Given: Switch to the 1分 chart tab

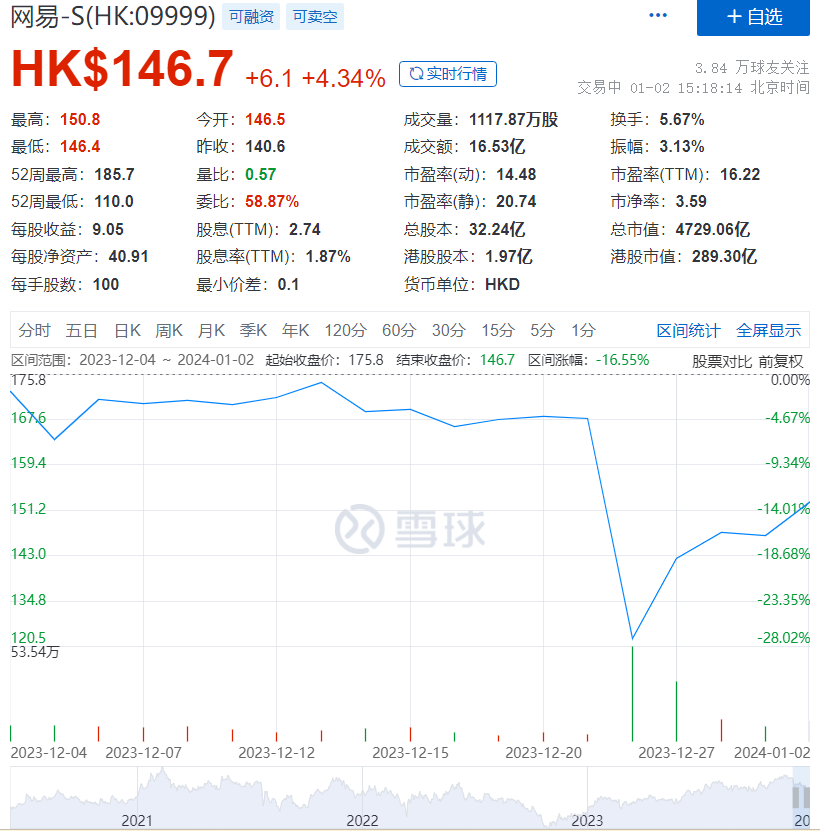Looking at the screenshot, I should coord(583,330).
